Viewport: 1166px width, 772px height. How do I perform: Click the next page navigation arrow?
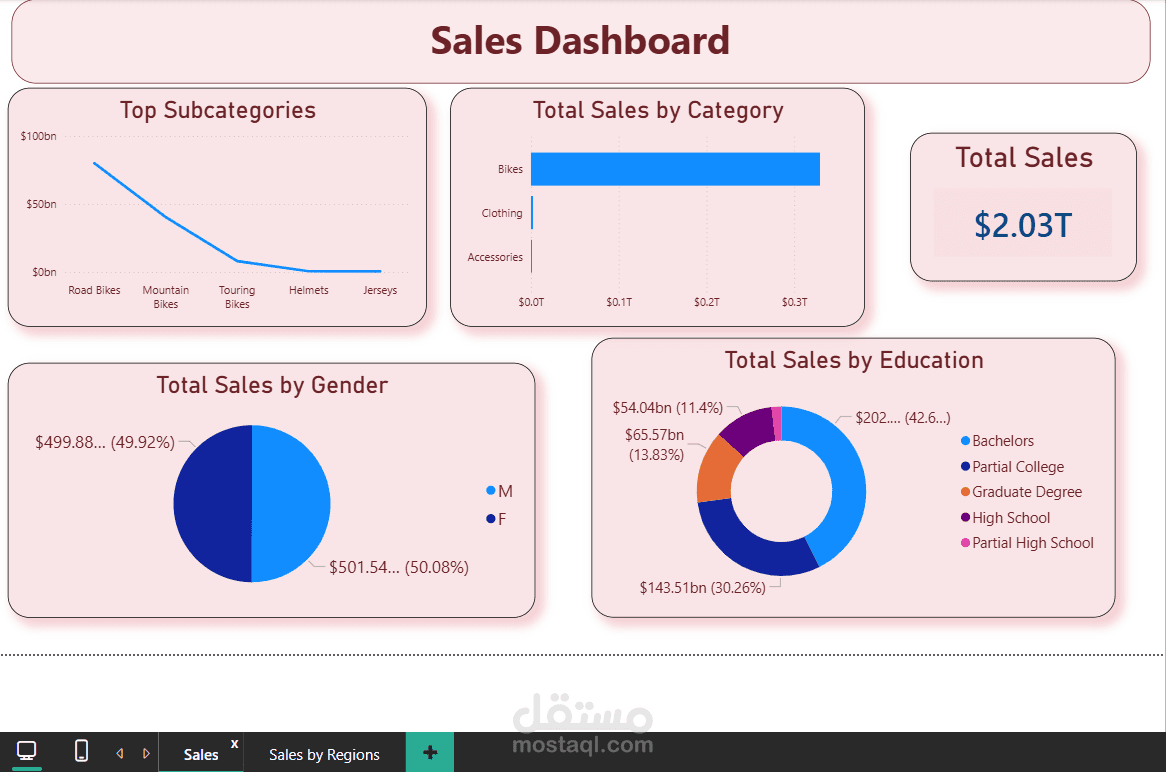click(x=146, y=752)
